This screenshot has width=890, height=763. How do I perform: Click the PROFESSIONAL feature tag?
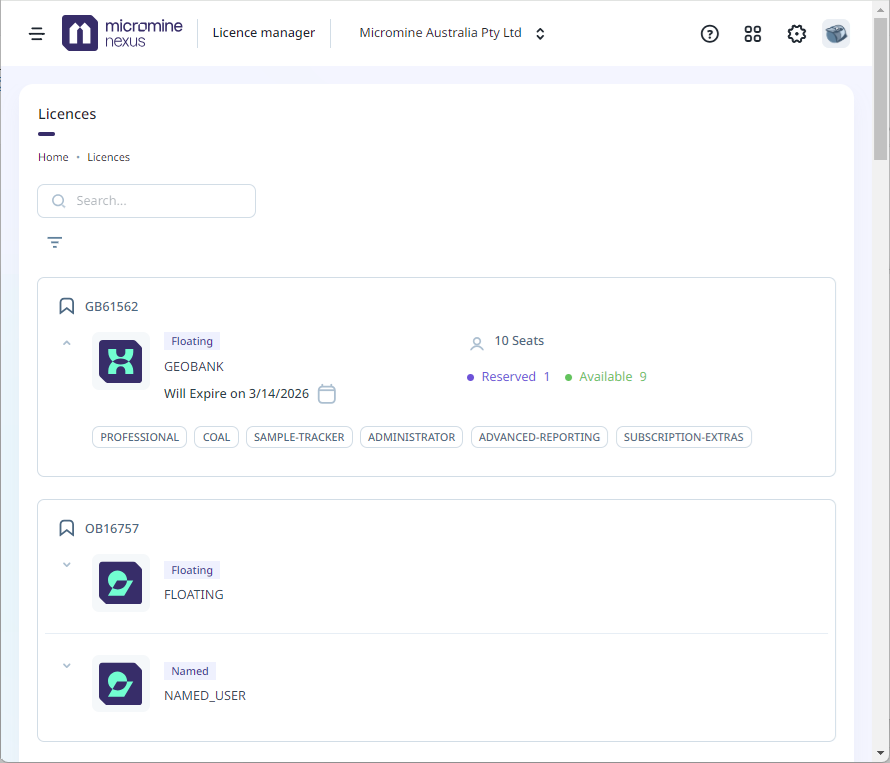tap(139, 437)
